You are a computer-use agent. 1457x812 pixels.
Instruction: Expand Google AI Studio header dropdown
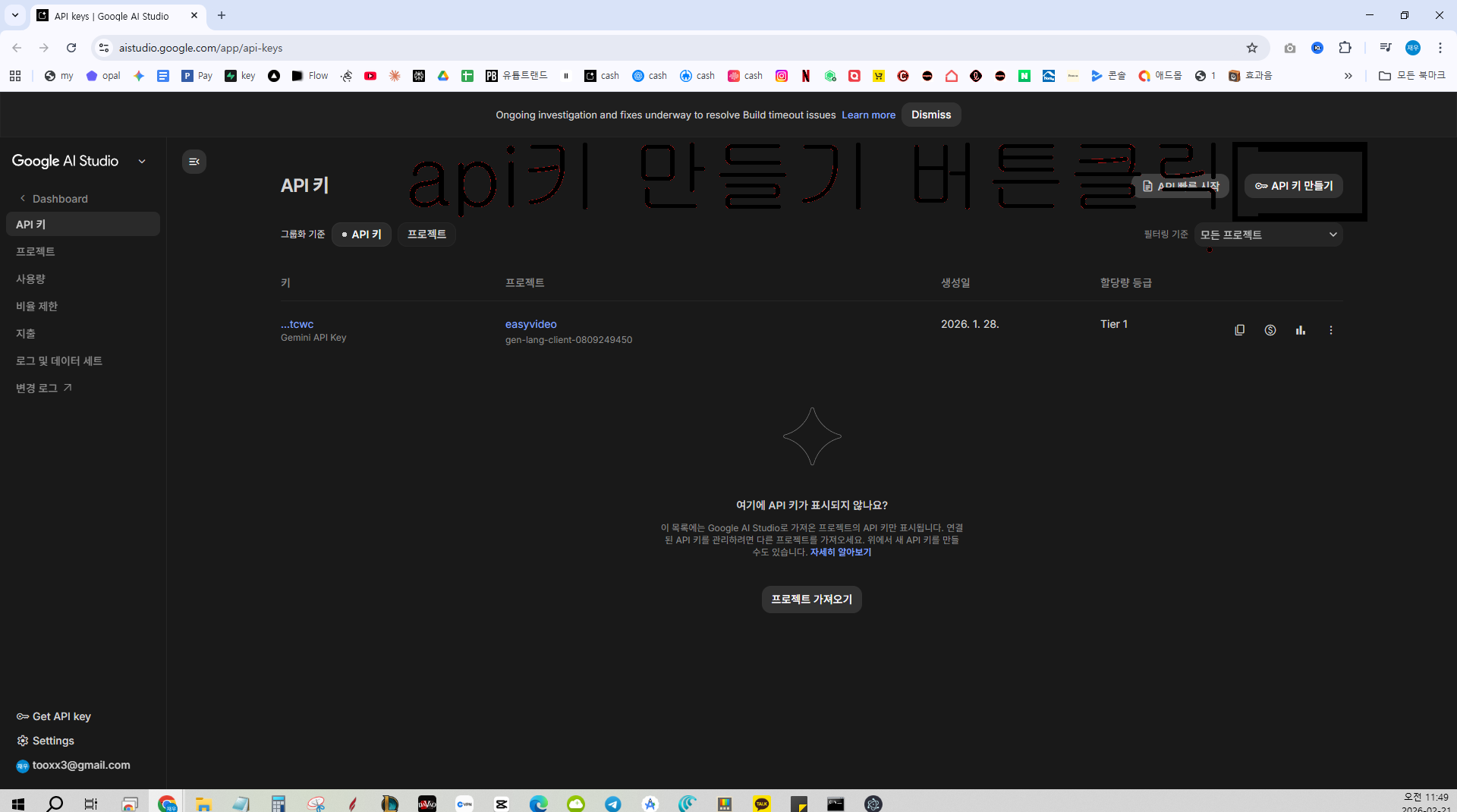[x=142, y=161]
